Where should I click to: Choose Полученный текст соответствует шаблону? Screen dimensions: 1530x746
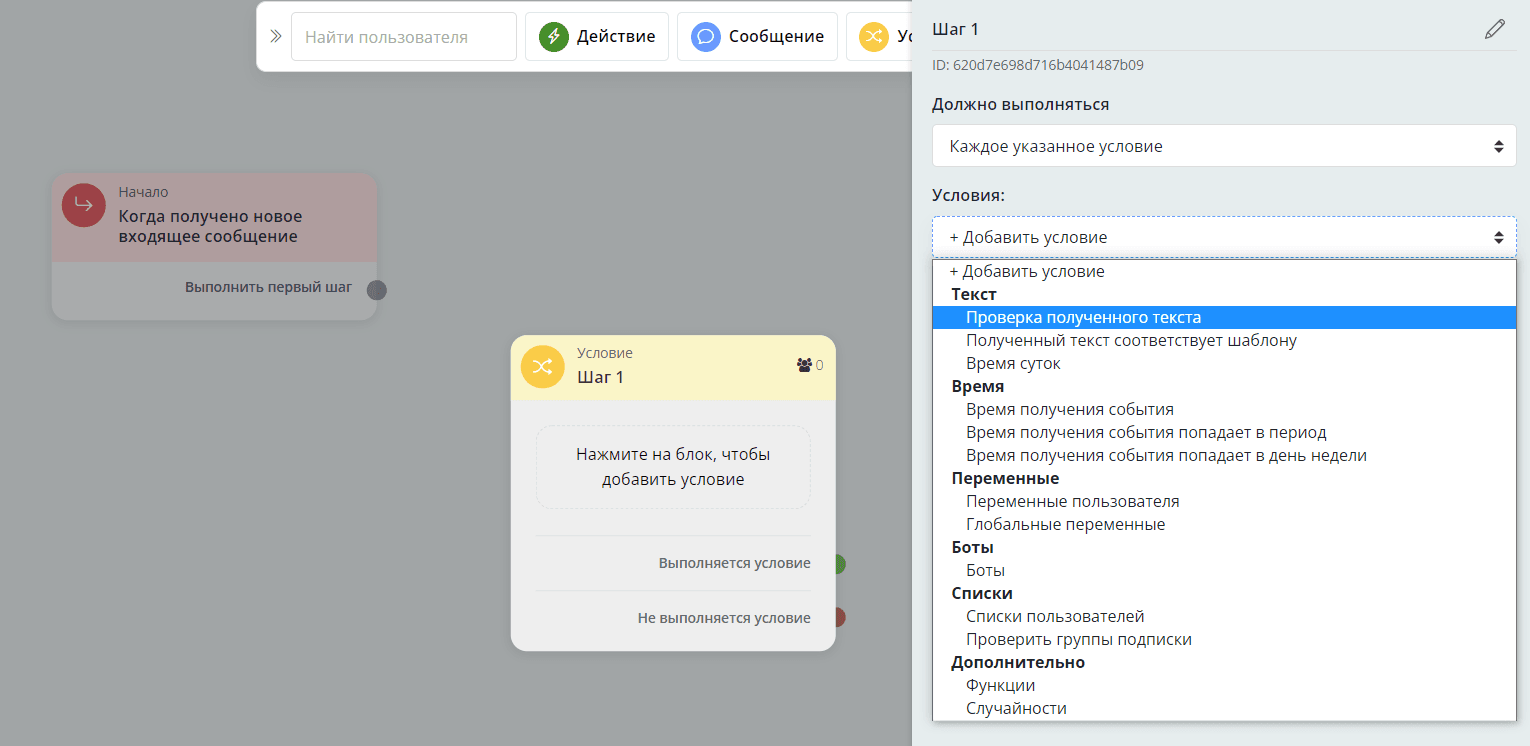tap(1131, 340)
